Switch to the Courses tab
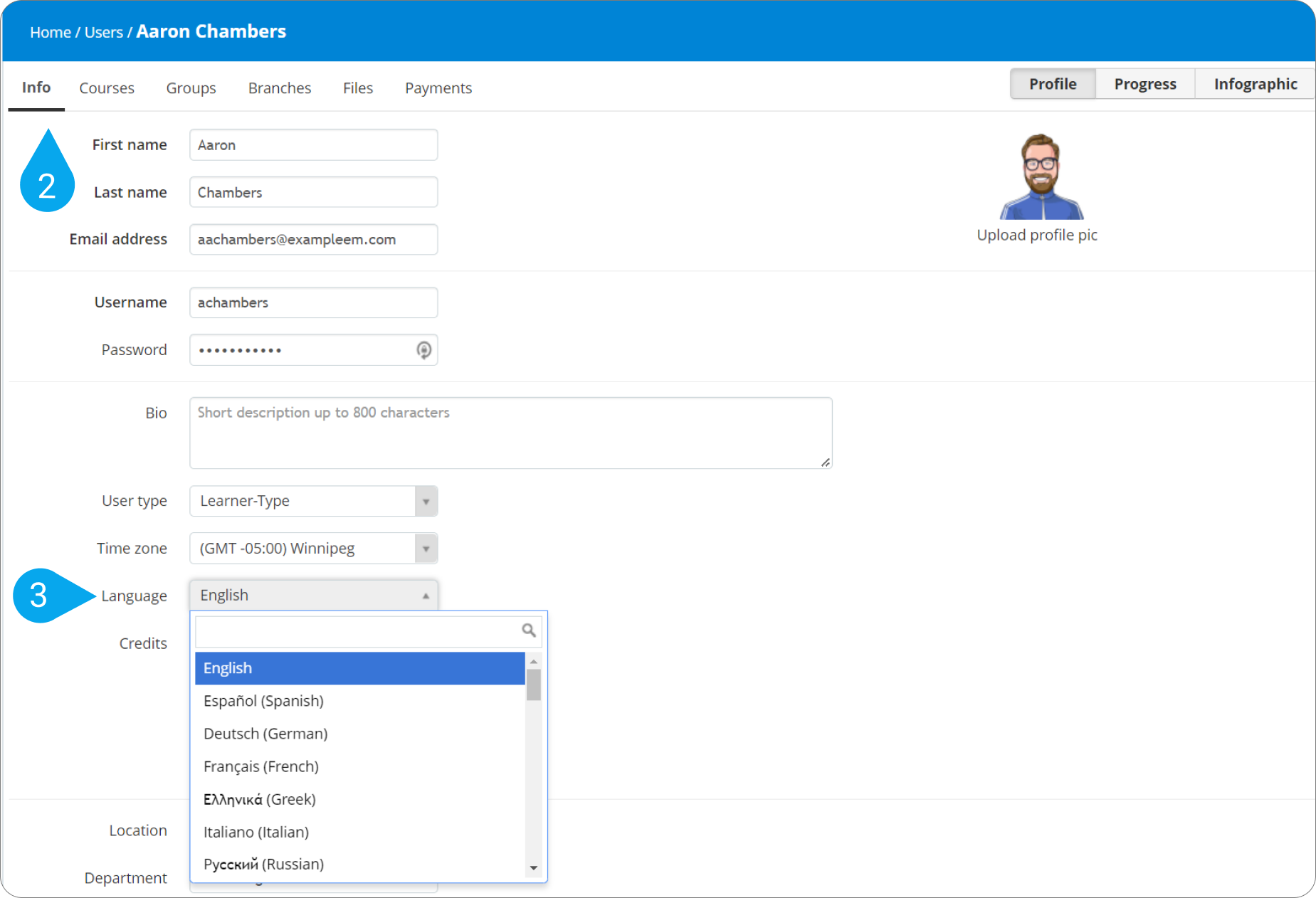1316x898 pixels. coord(107,88)
